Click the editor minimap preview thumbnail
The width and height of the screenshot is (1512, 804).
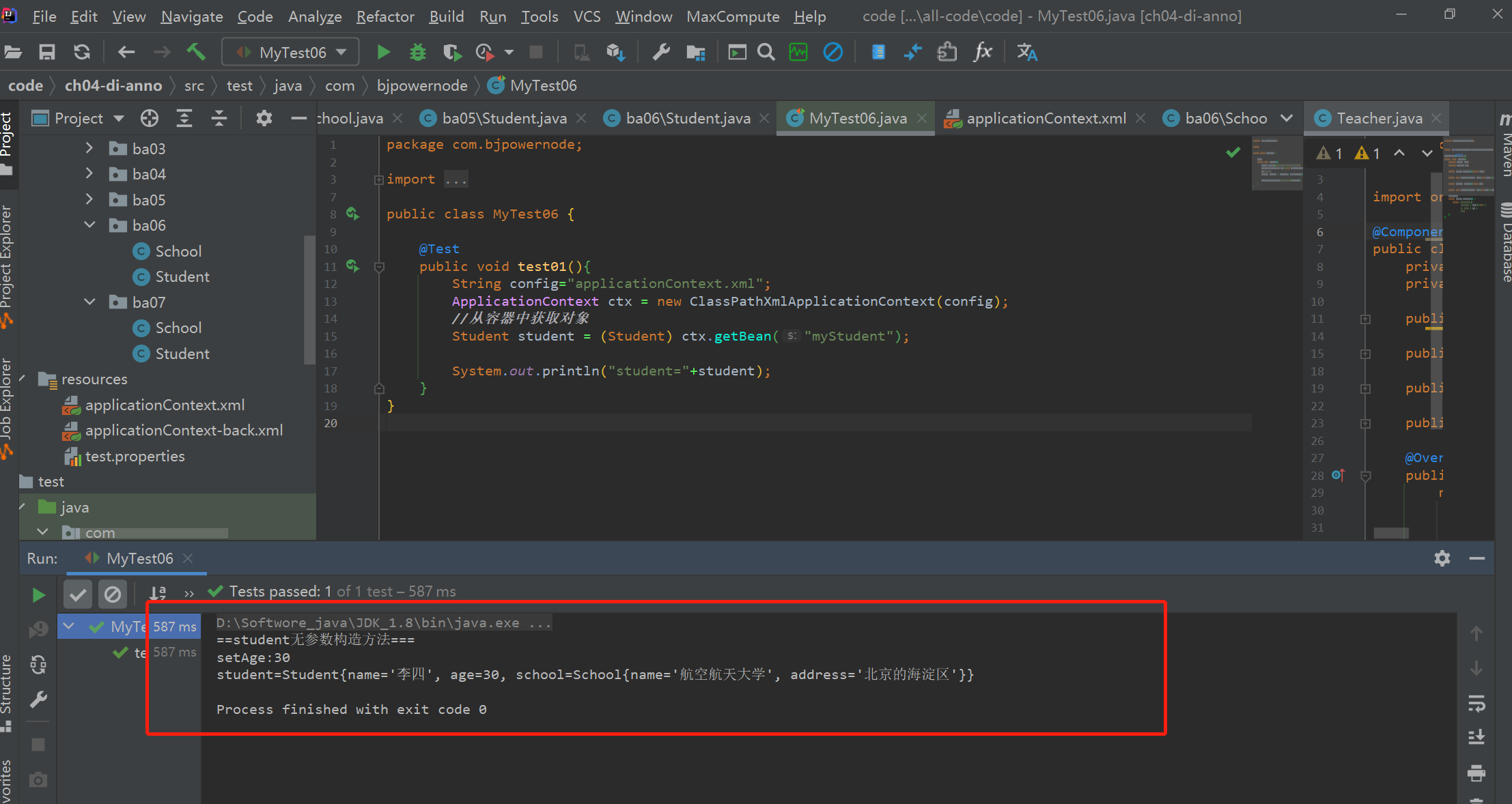pos(1276,164)
